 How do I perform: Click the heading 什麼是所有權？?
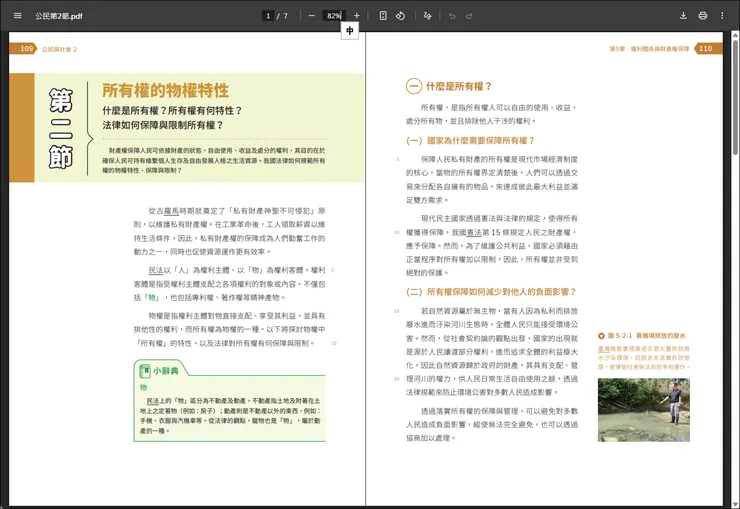(x=459, y=86)
